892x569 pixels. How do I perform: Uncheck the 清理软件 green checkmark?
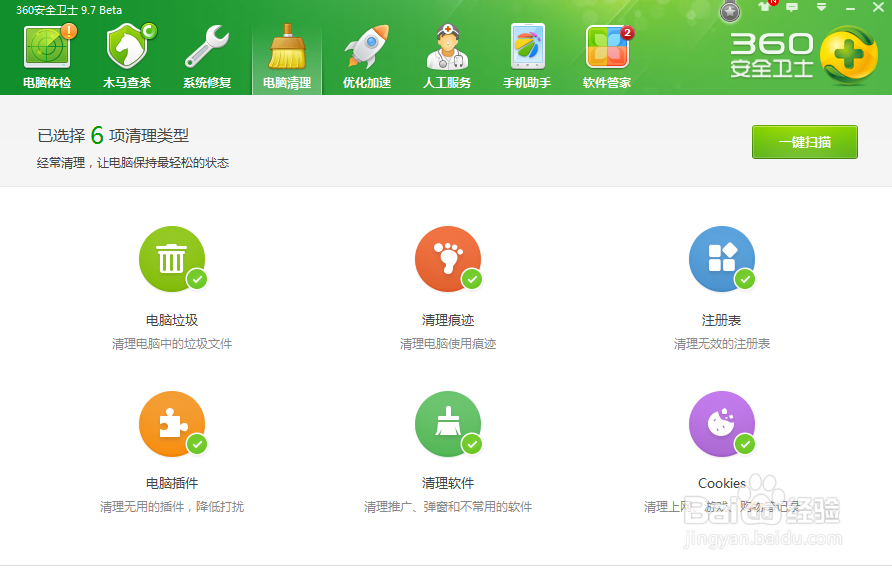(472, 444)
